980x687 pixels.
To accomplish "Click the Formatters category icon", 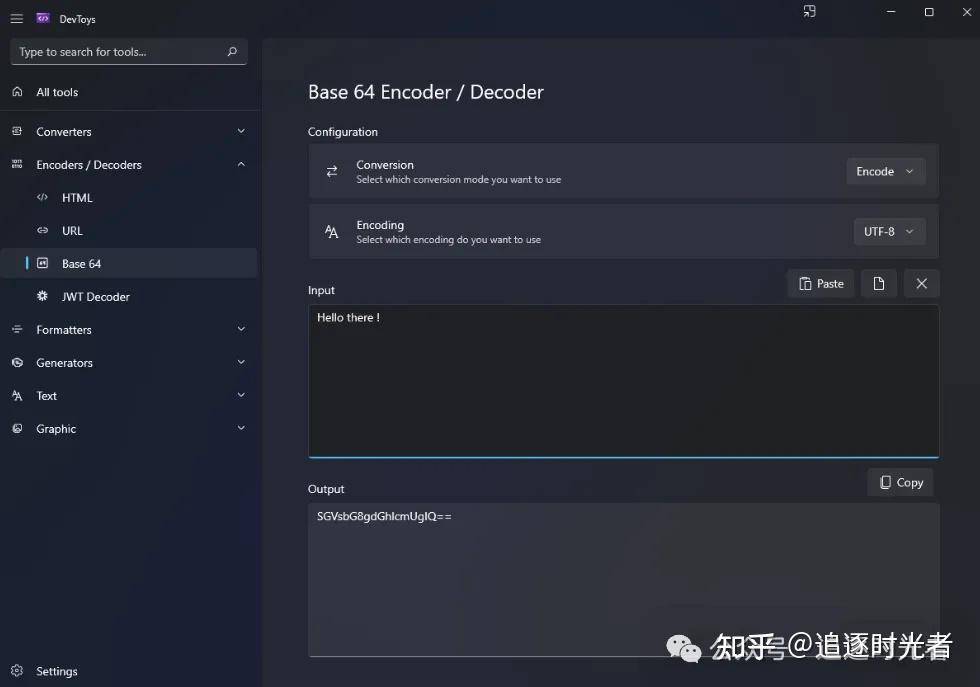I will coord(18,329).
